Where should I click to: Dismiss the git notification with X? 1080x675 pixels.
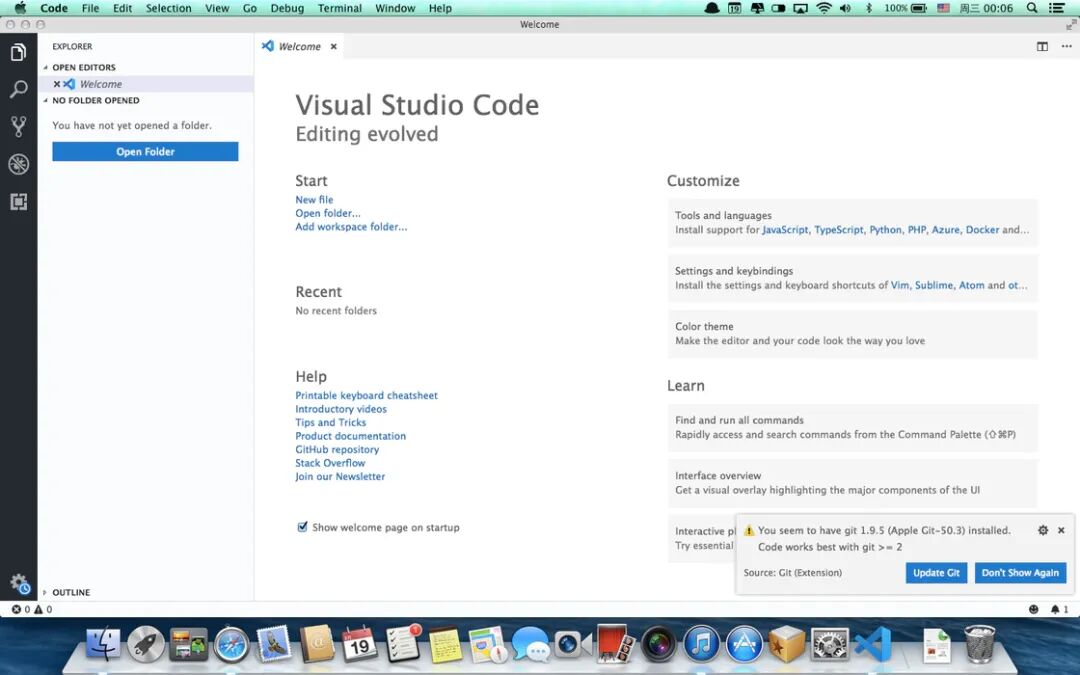1061,530
